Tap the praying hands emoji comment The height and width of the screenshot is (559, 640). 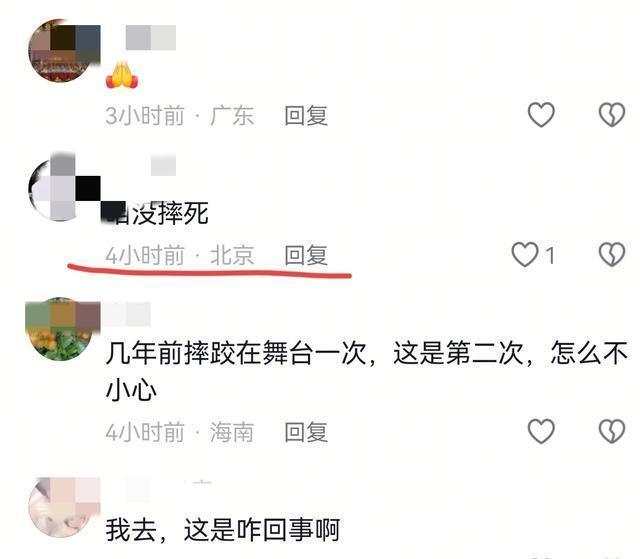click(122, 74)
